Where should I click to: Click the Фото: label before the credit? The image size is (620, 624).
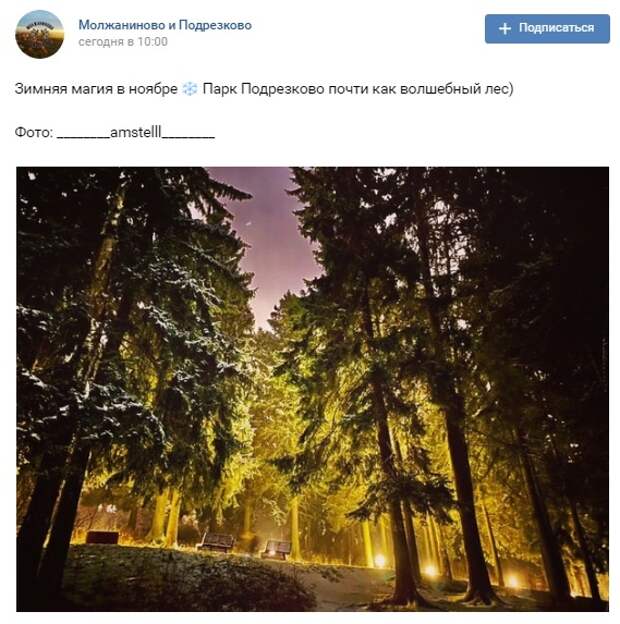34,132
